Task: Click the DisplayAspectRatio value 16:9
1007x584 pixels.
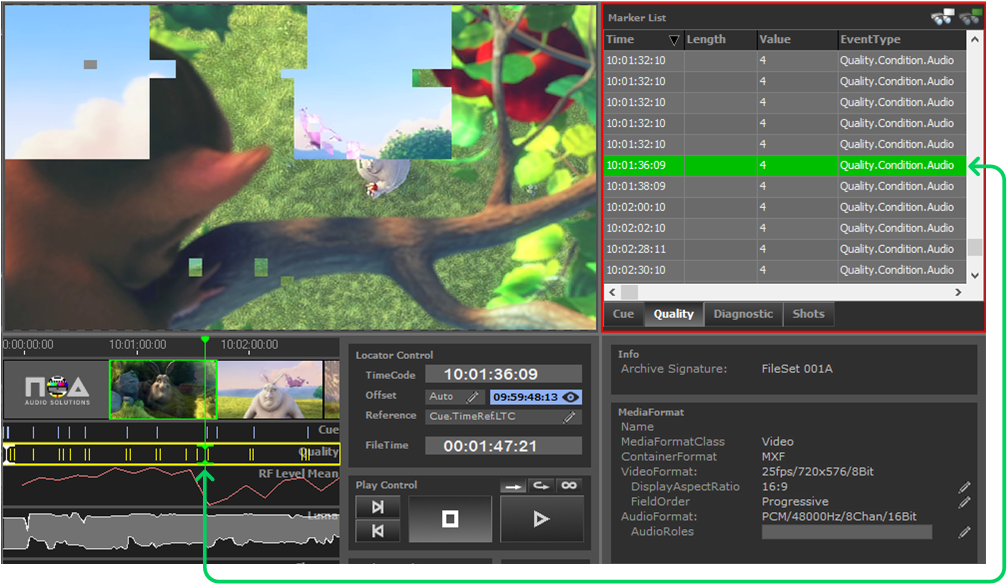Action: click(775, 487)
